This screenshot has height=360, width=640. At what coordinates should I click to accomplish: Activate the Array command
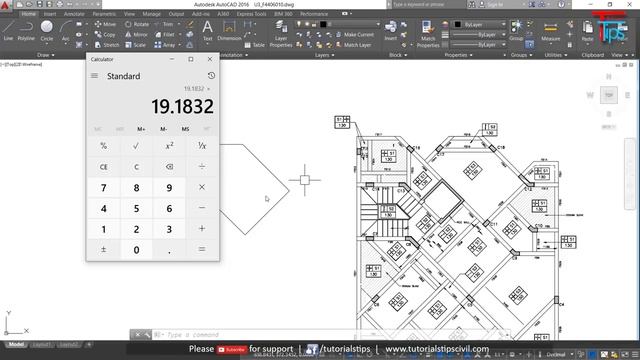(164, 45)
